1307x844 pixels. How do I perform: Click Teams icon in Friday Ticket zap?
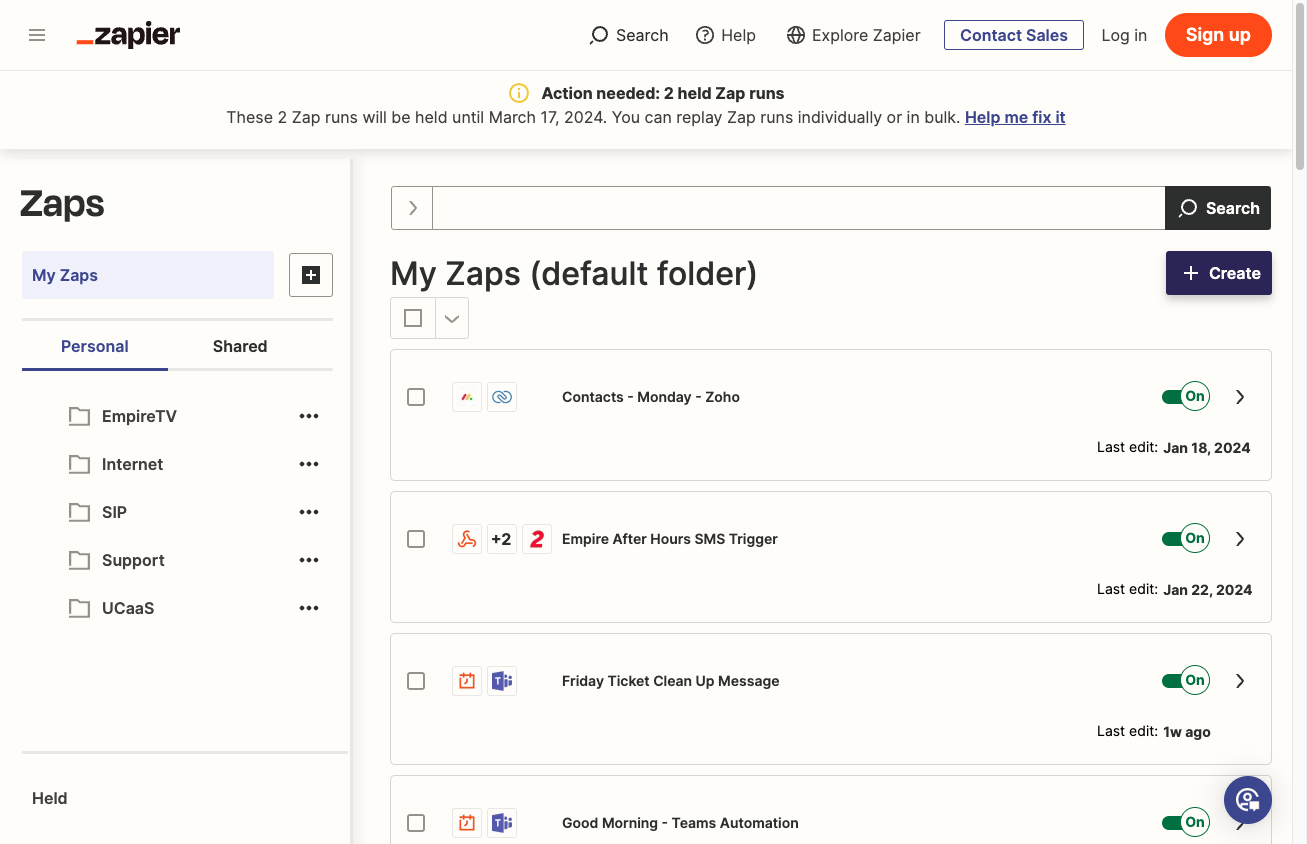502,681
